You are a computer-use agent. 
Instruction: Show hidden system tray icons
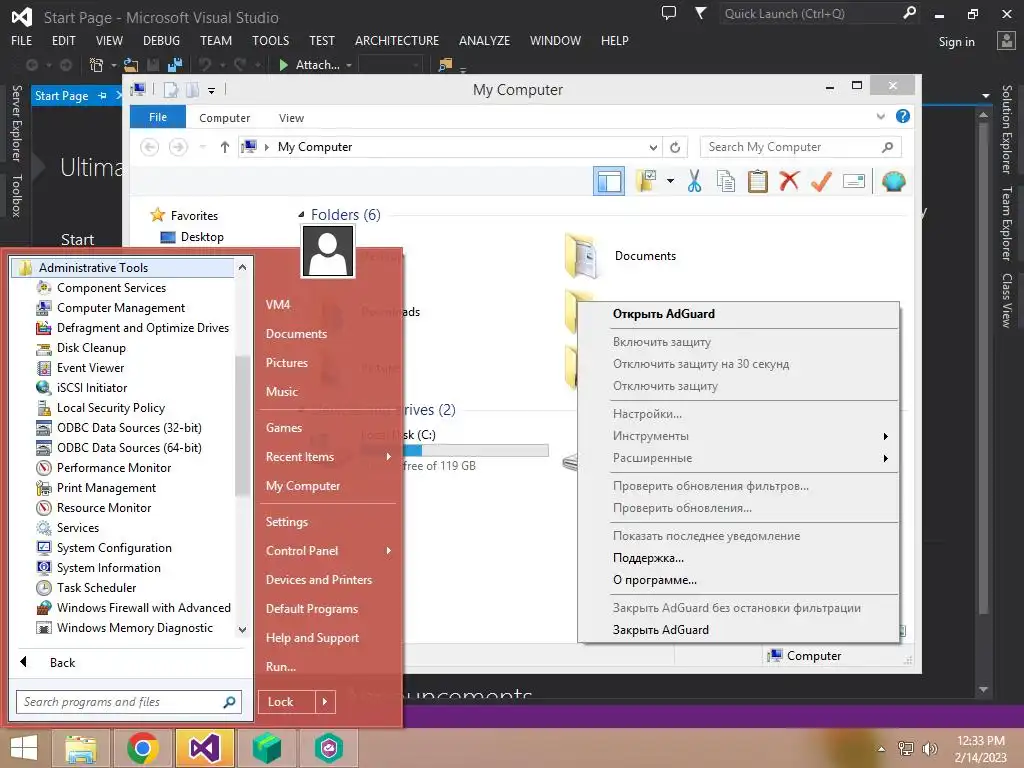click(x=881, y=749)
